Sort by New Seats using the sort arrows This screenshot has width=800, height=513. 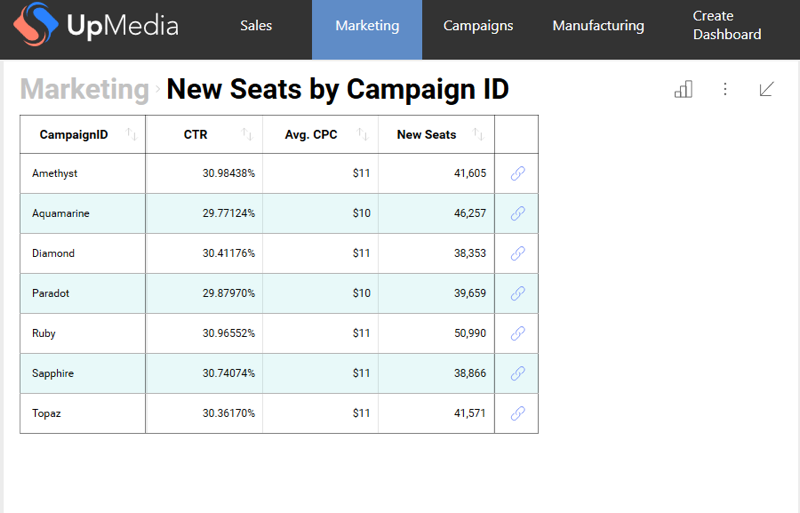[479, 135]
